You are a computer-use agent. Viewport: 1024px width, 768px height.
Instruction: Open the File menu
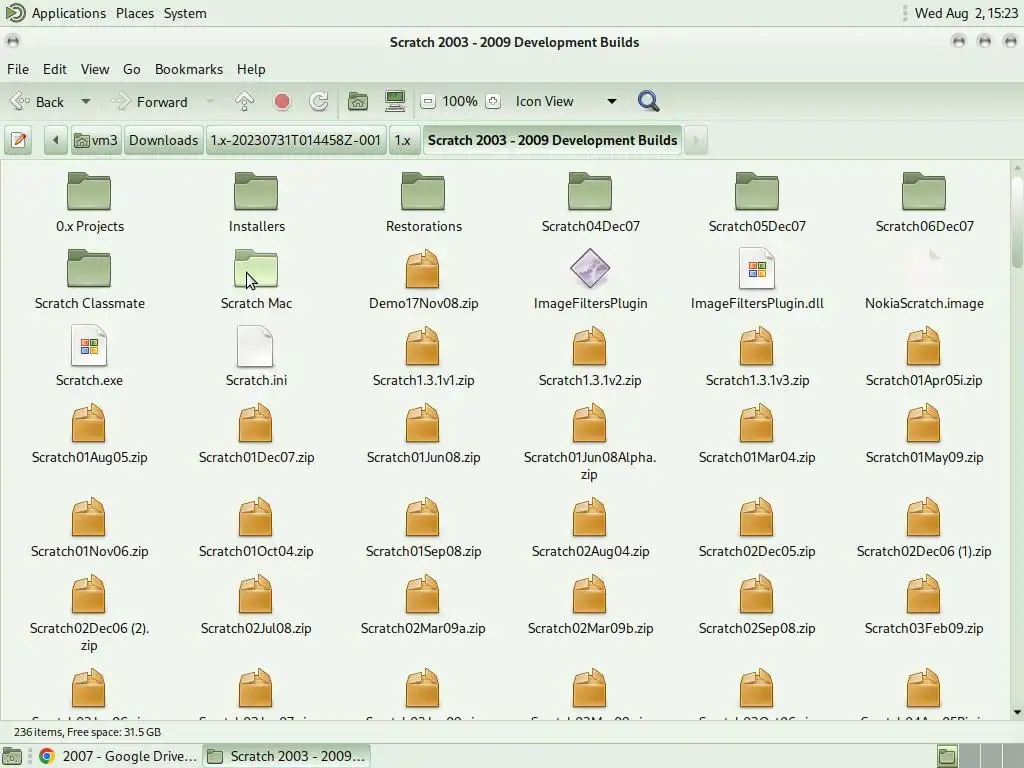(x=18, y=69)
